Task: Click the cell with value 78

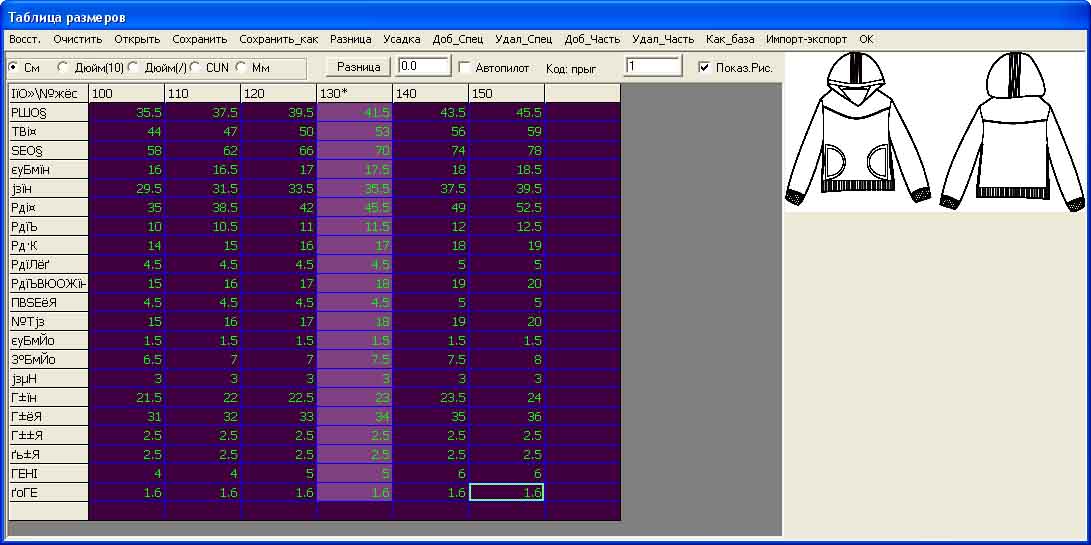Action: [x=506, y=150]
